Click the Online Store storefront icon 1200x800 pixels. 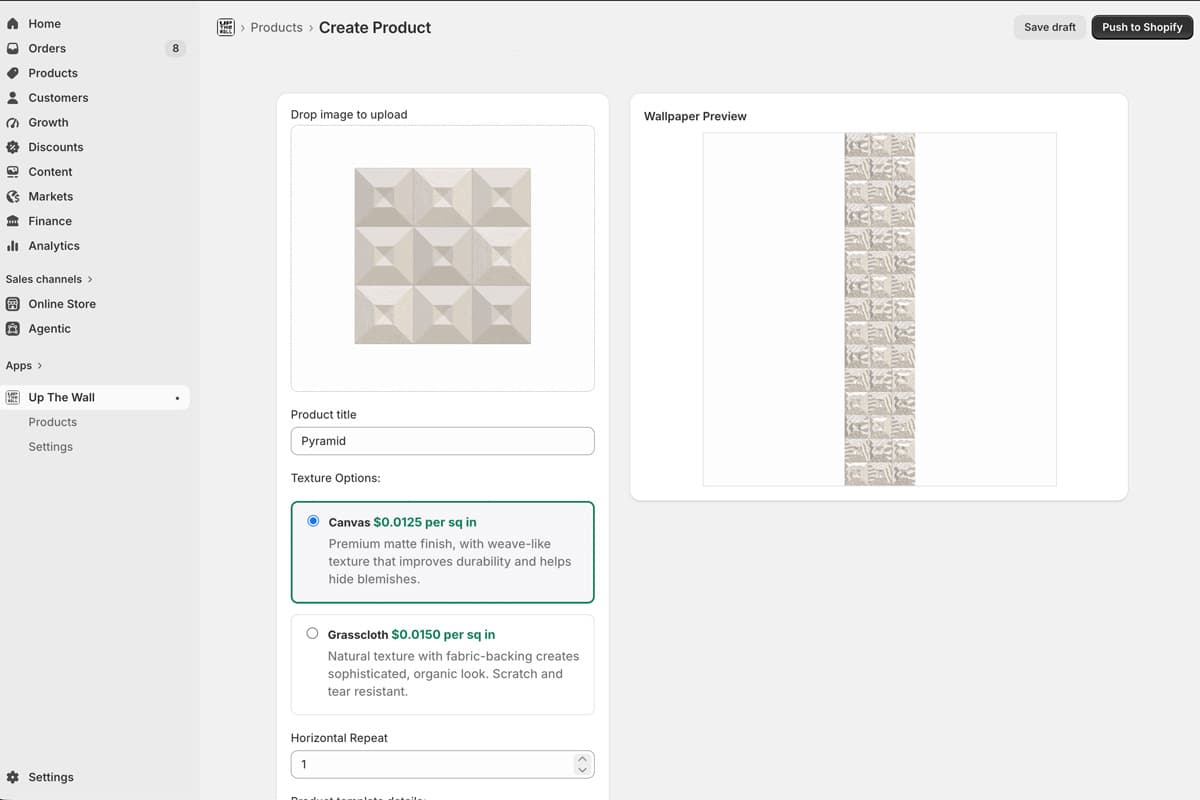coord(13,304)
